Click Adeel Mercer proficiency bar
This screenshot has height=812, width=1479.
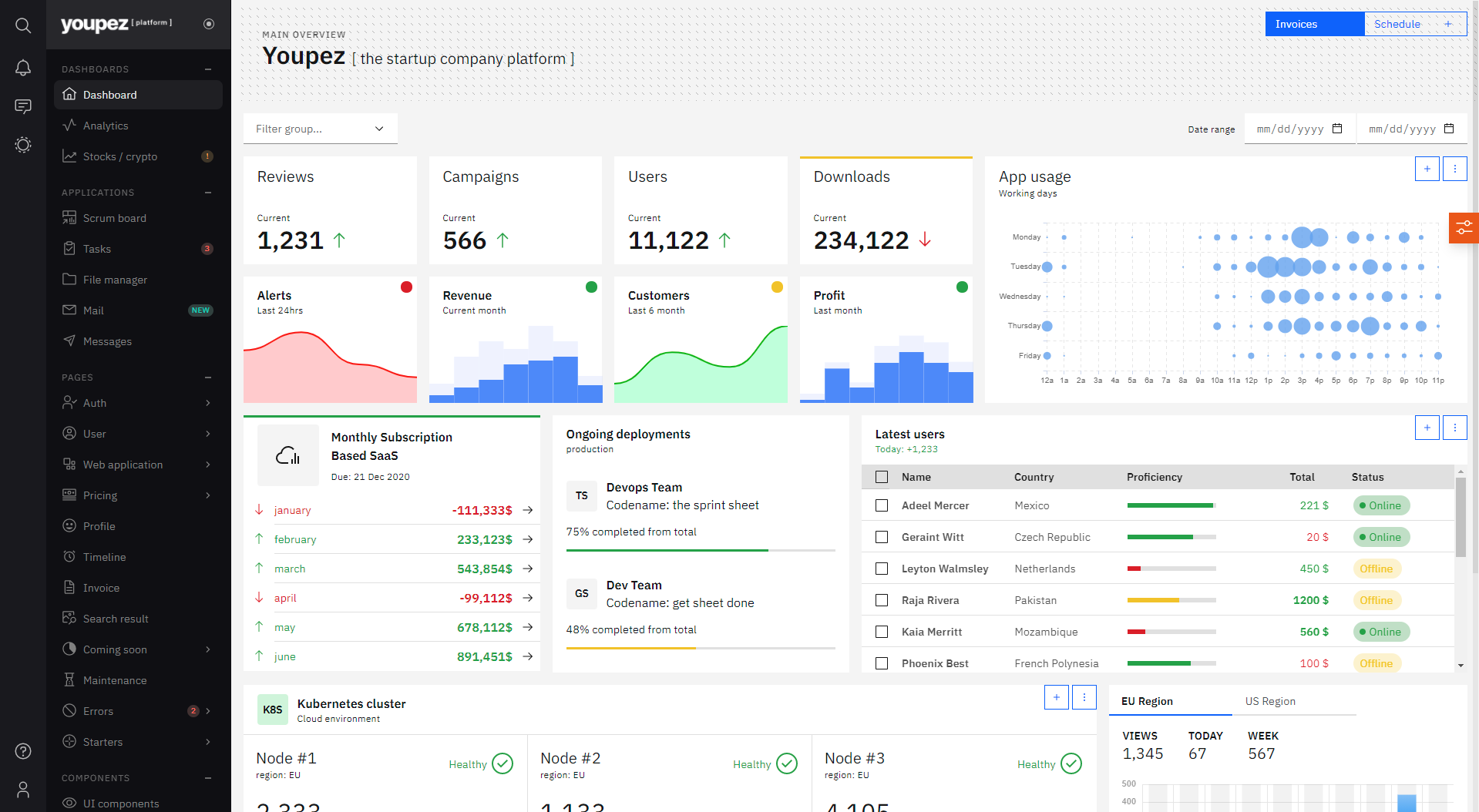click(1171, 505)
